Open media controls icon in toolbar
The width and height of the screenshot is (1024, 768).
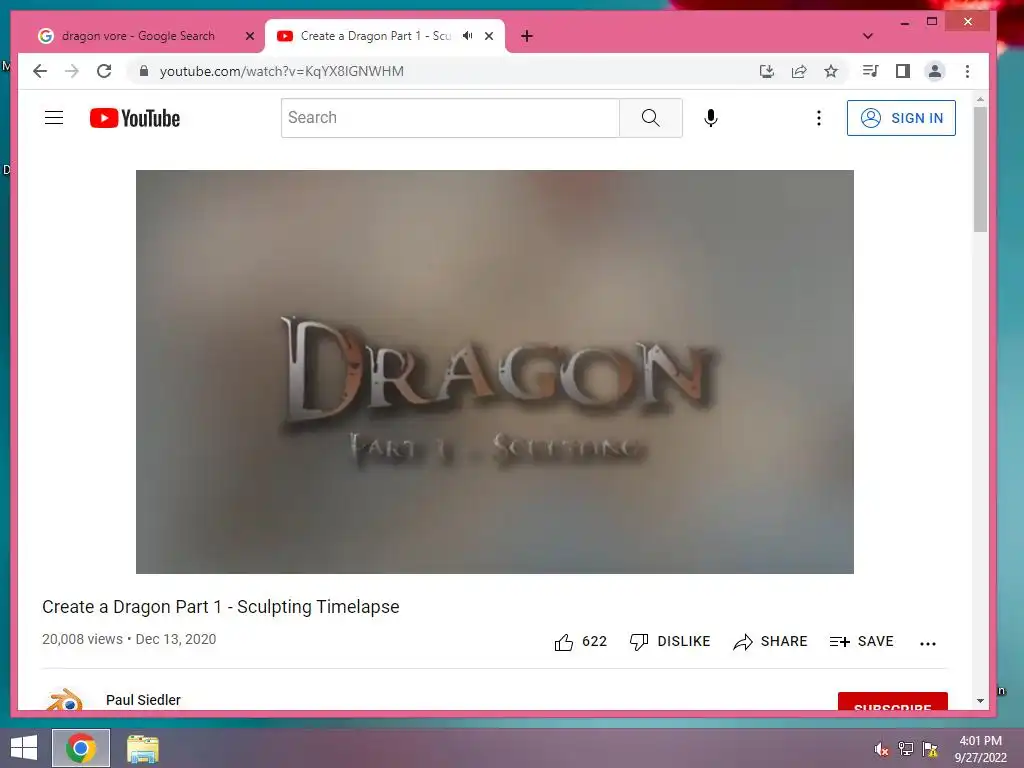pos(871,71)
